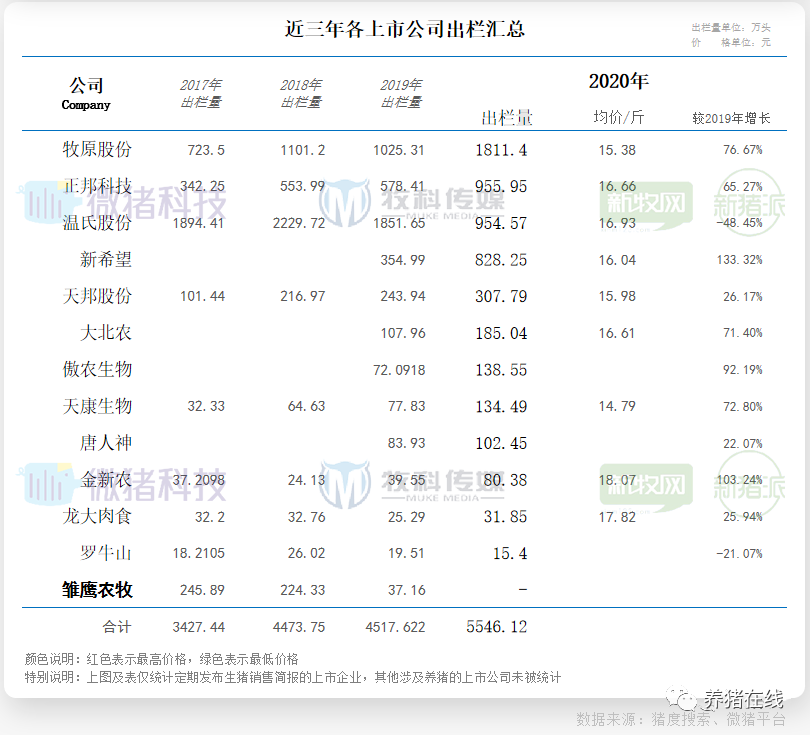Click the 新猪派 logo near 103.24%
Image resolution: width=810 pixels, height=735 pixels.
coord(749,486)
